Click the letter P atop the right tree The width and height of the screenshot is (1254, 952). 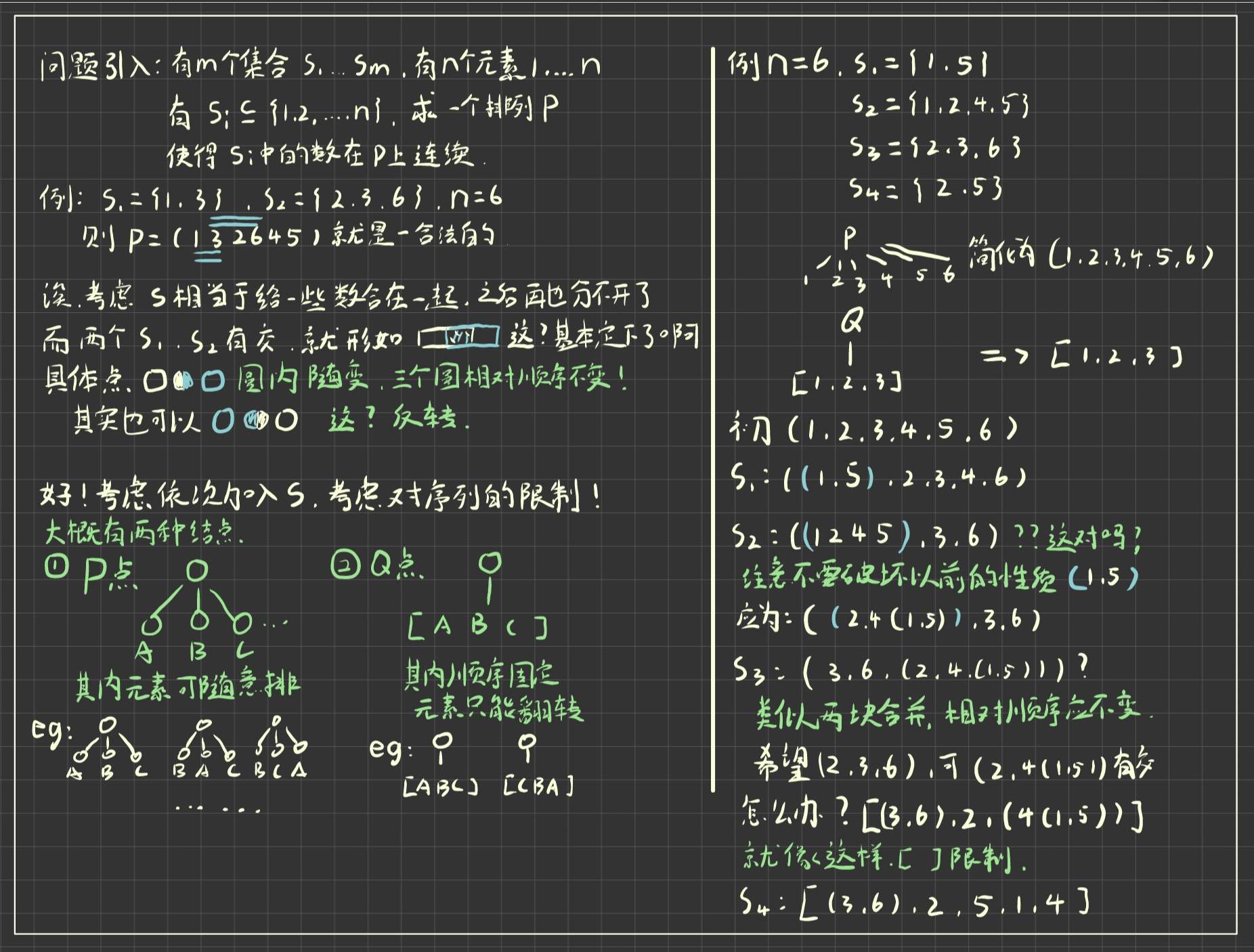(850, 238)
